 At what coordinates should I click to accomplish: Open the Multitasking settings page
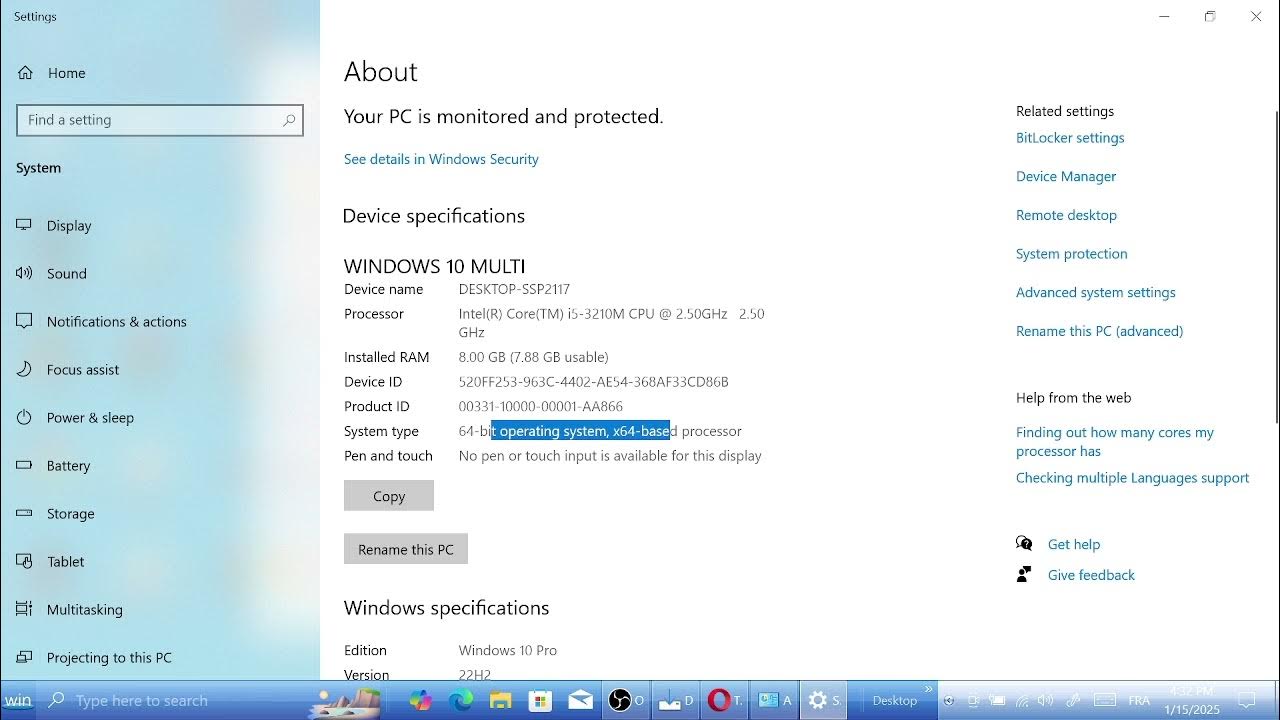(x=70, y=610)
